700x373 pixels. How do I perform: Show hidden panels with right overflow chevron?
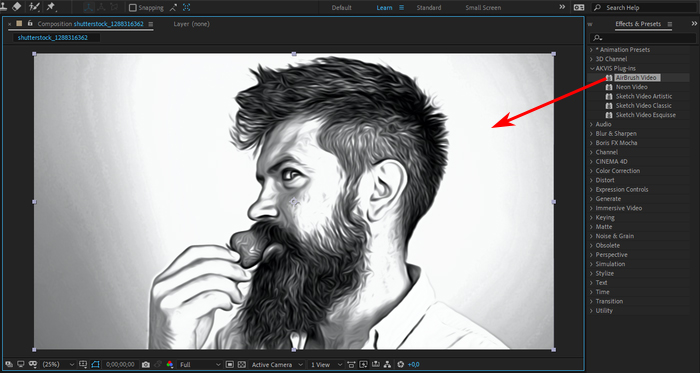click(694, 24)
